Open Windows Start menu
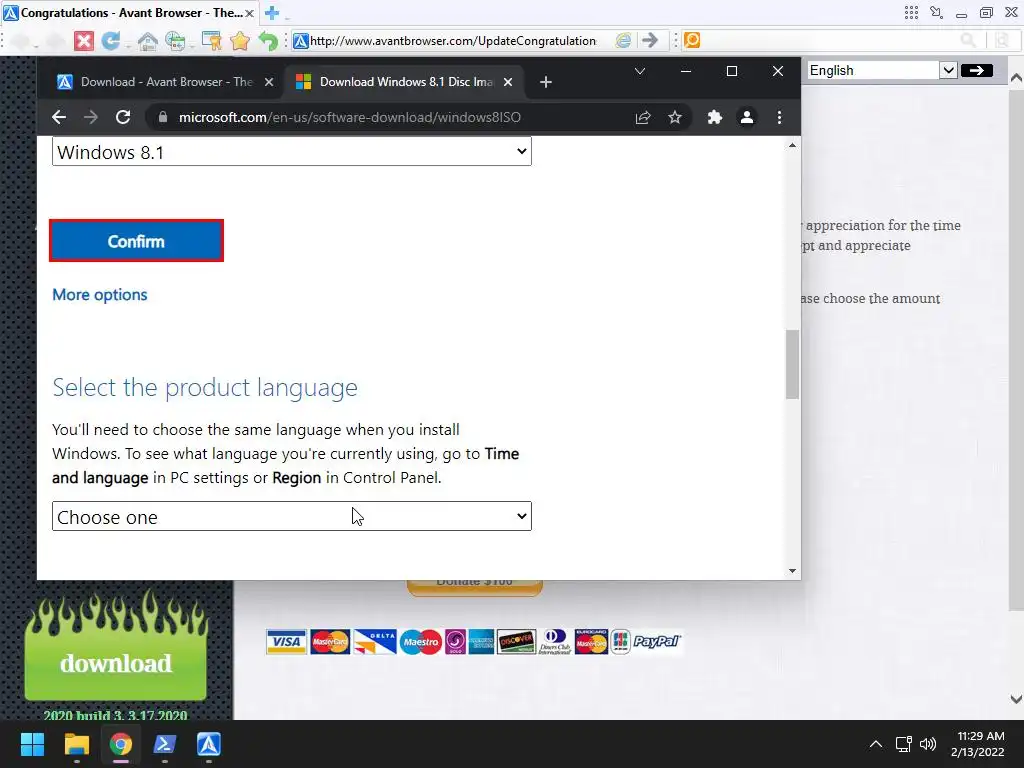 (x=32, y=744)
